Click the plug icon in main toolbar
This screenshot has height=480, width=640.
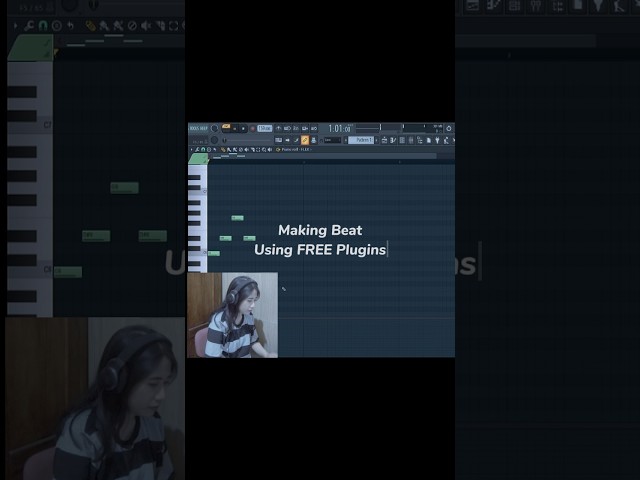[x=437, y=140]
